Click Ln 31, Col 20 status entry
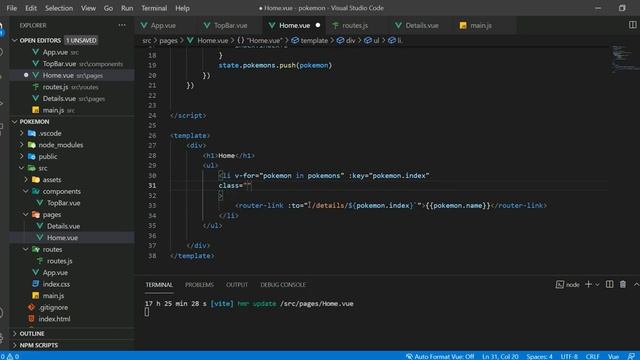Image resolution: width=640 pixels, height=360 pixels. point(500,356)
